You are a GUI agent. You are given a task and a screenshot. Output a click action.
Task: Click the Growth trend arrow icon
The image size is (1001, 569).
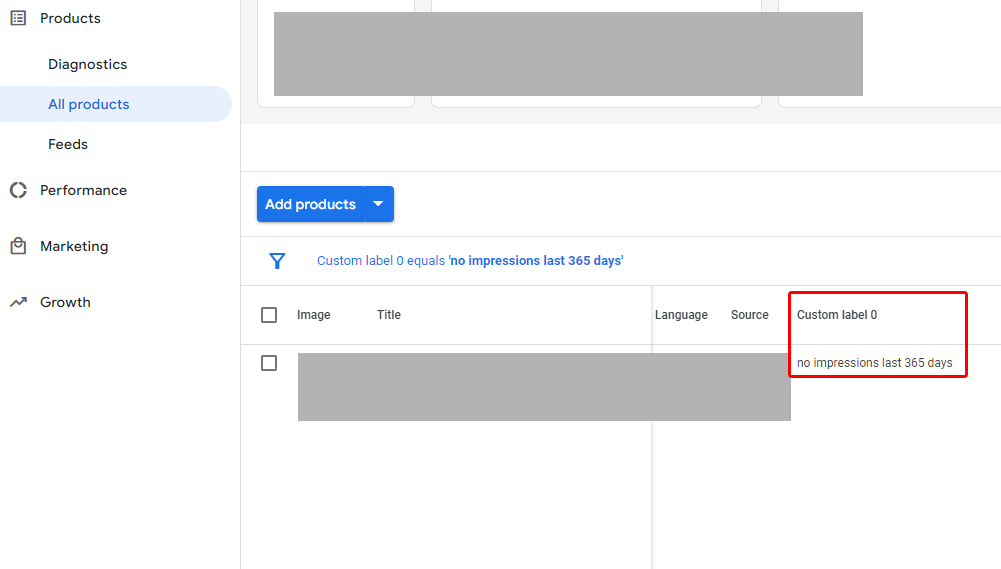18,302
